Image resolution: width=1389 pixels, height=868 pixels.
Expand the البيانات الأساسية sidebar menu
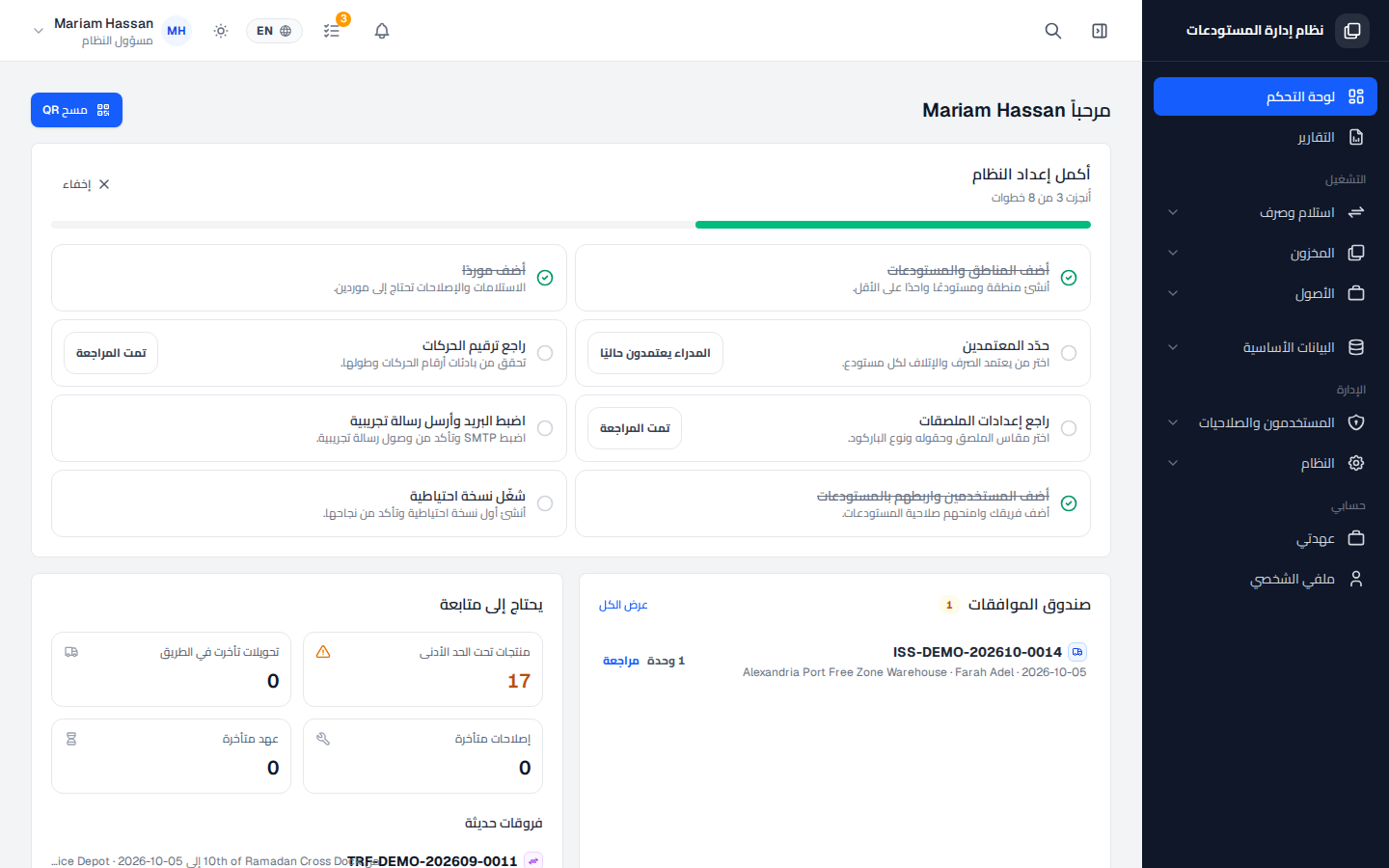tap(1266, 347)
